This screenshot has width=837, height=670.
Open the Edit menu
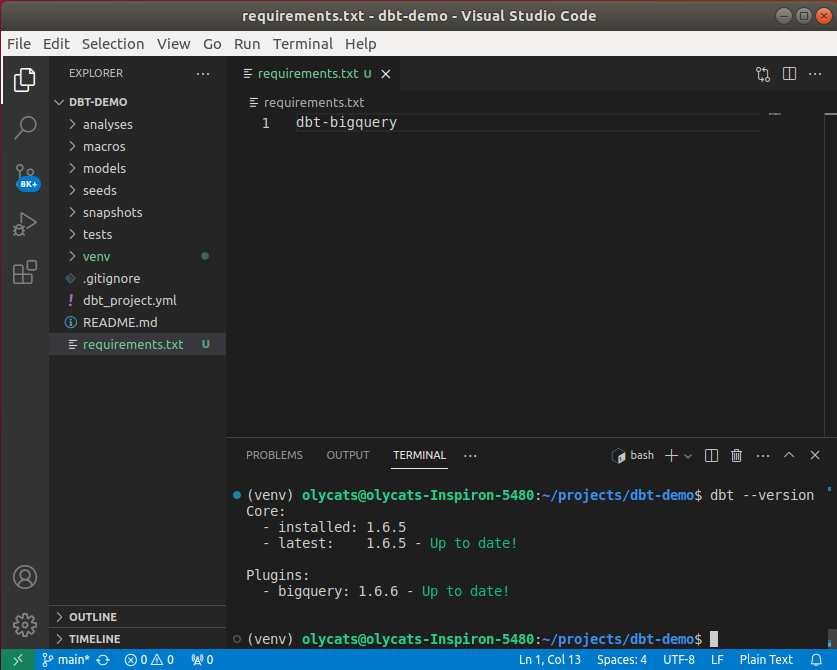pos(56,44)
